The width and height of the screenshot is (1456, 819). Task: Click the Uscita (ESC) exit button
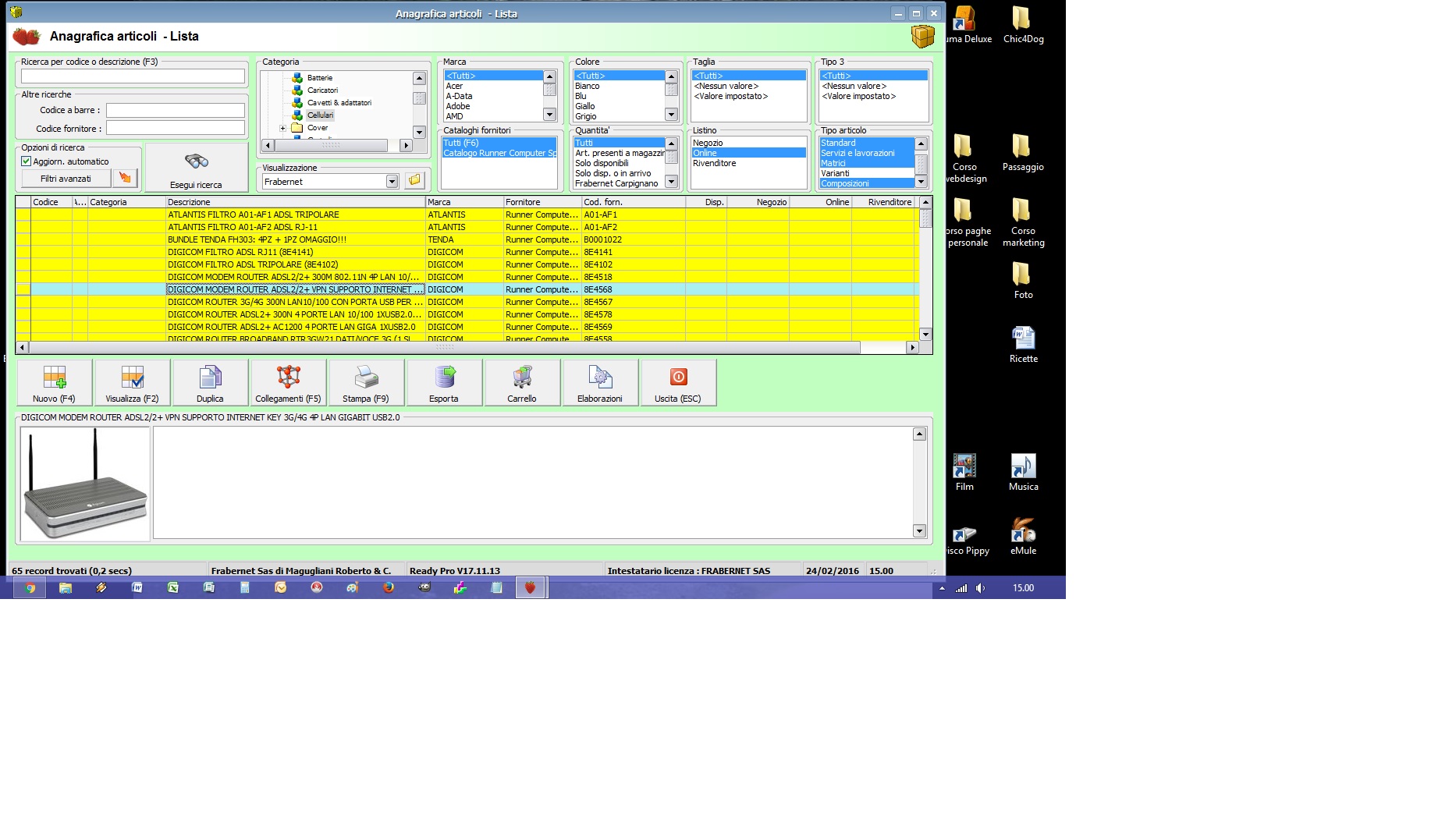coord(679,382)
